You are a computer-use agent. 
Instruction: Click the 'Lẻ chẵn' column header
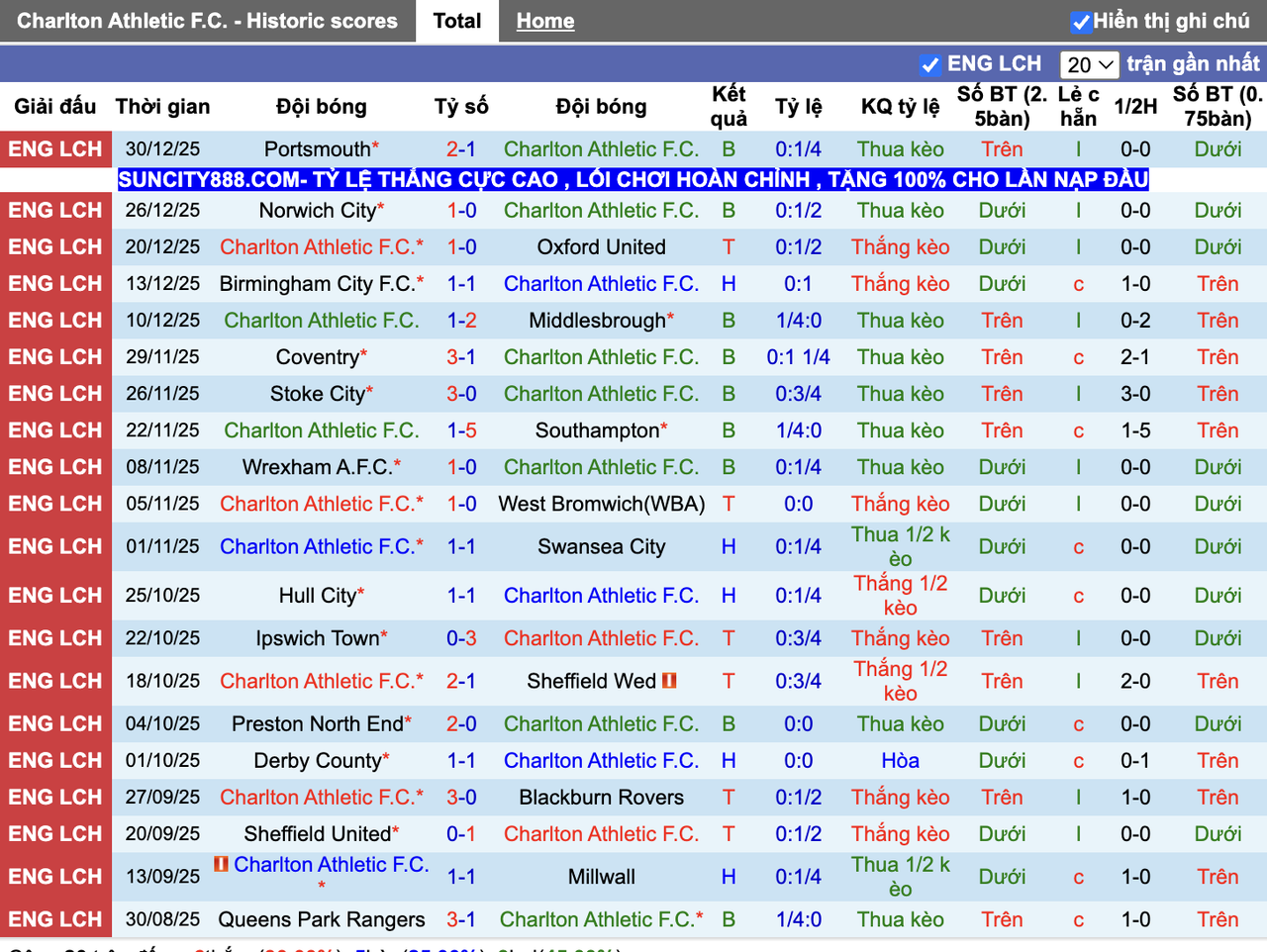1078,107
